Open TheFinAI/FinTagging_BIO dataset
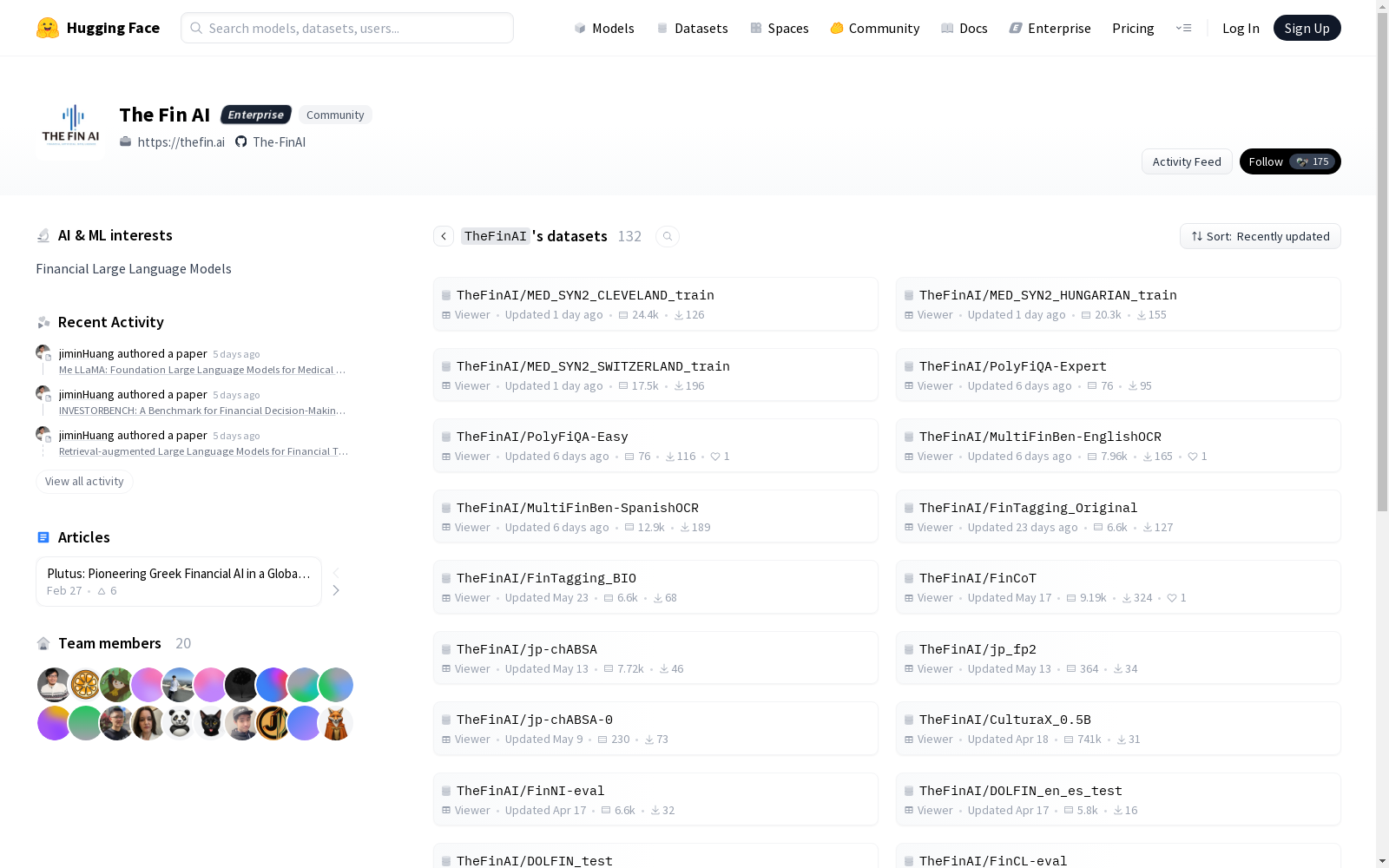1389x868 pixels. (655, 587)
